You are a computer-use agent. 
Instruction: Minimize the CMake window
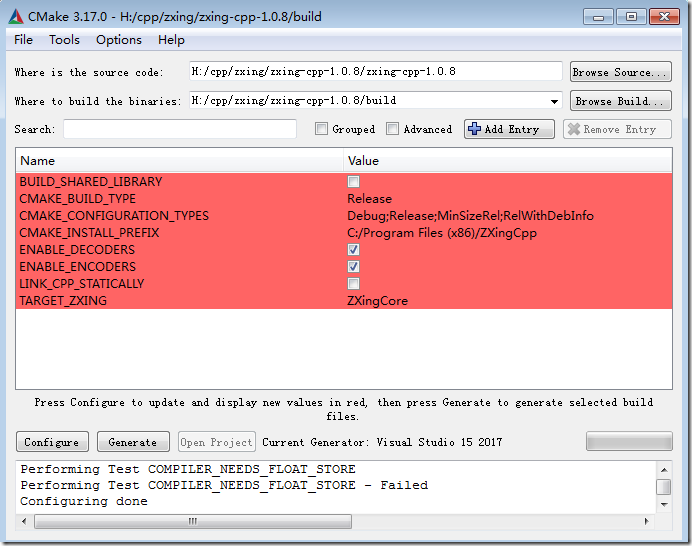tap(598, 17)
